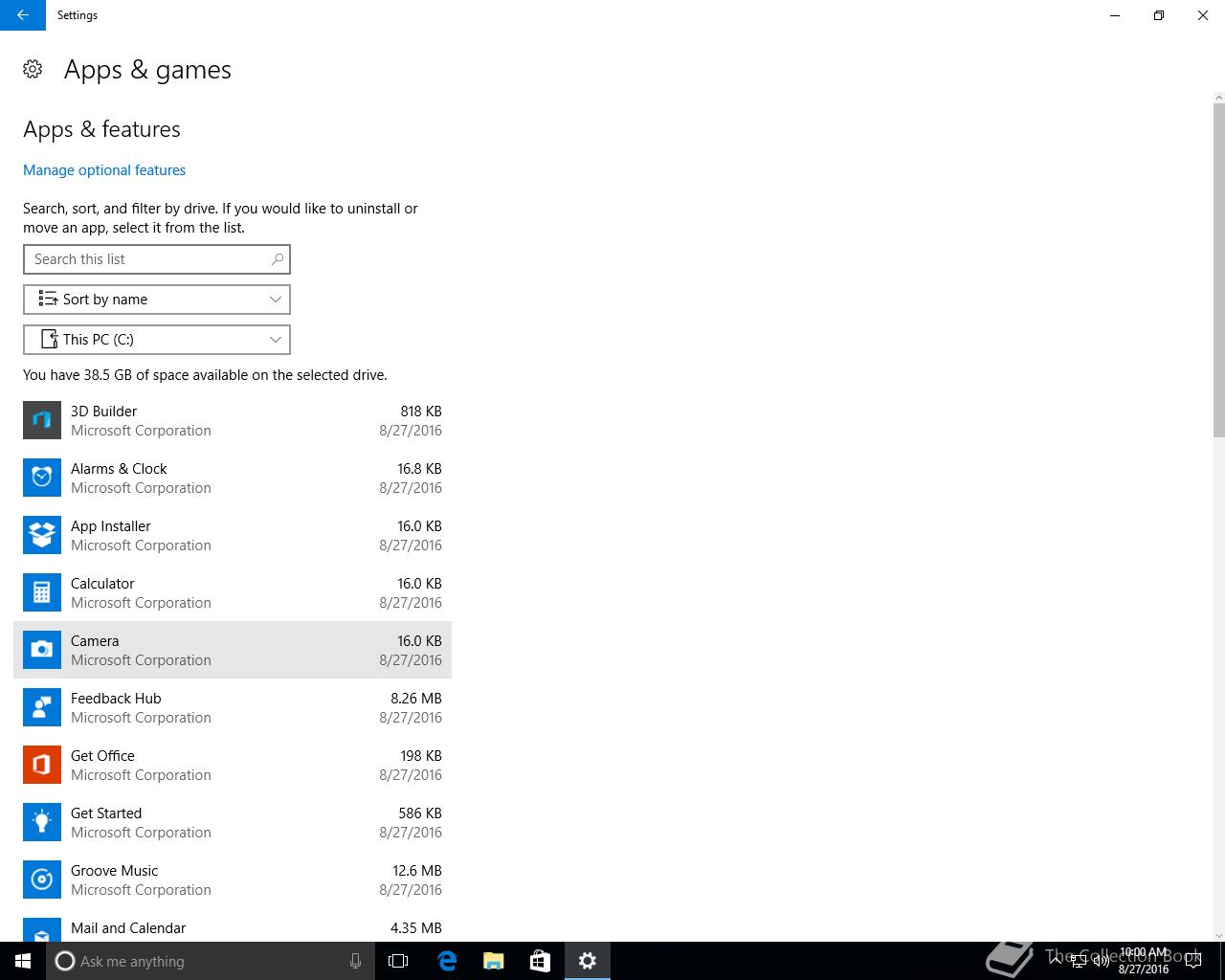Click the 3D Builder app icon

click(42, 420)
